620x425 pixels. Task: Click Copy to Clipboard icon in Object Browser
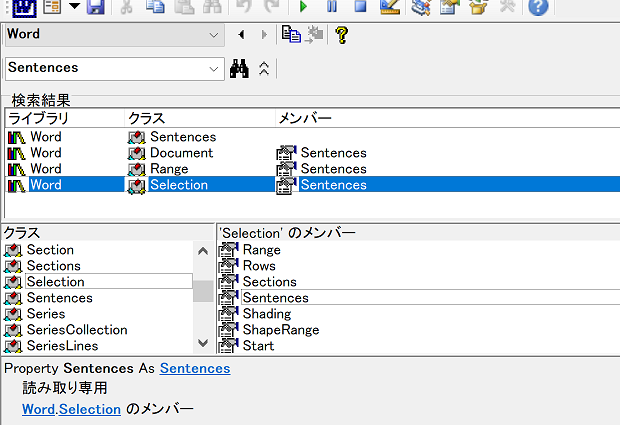(x=291, y=35)
